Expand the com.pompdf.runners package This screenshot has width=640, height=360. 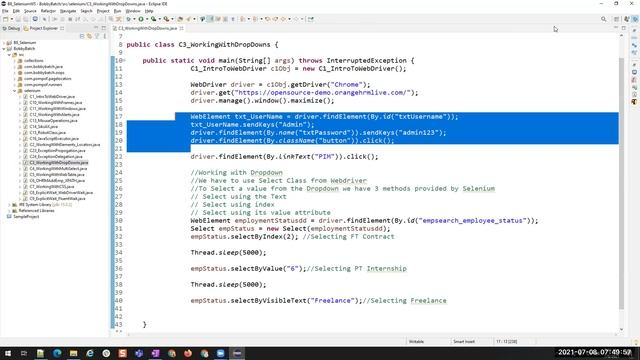[x=15, y=84]
